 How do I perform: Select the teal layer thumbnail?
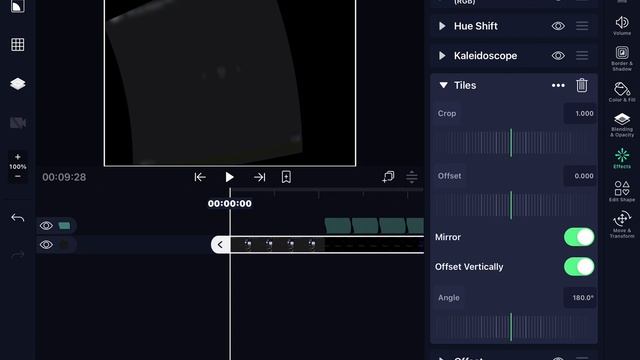point(64,225)
